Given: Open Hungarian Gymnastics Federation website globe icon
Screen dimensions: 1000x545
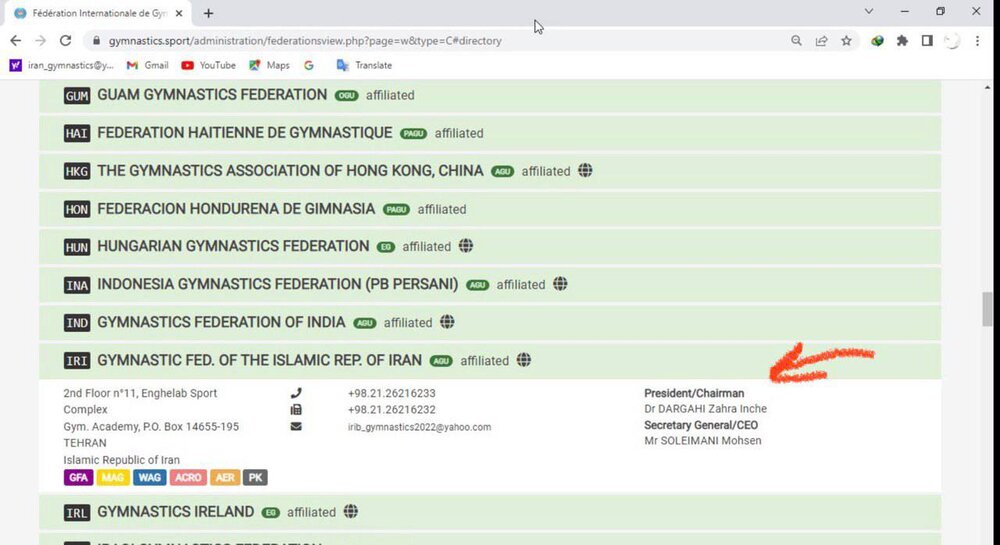Looking at the screenshot, I should (x=466, y=246).
